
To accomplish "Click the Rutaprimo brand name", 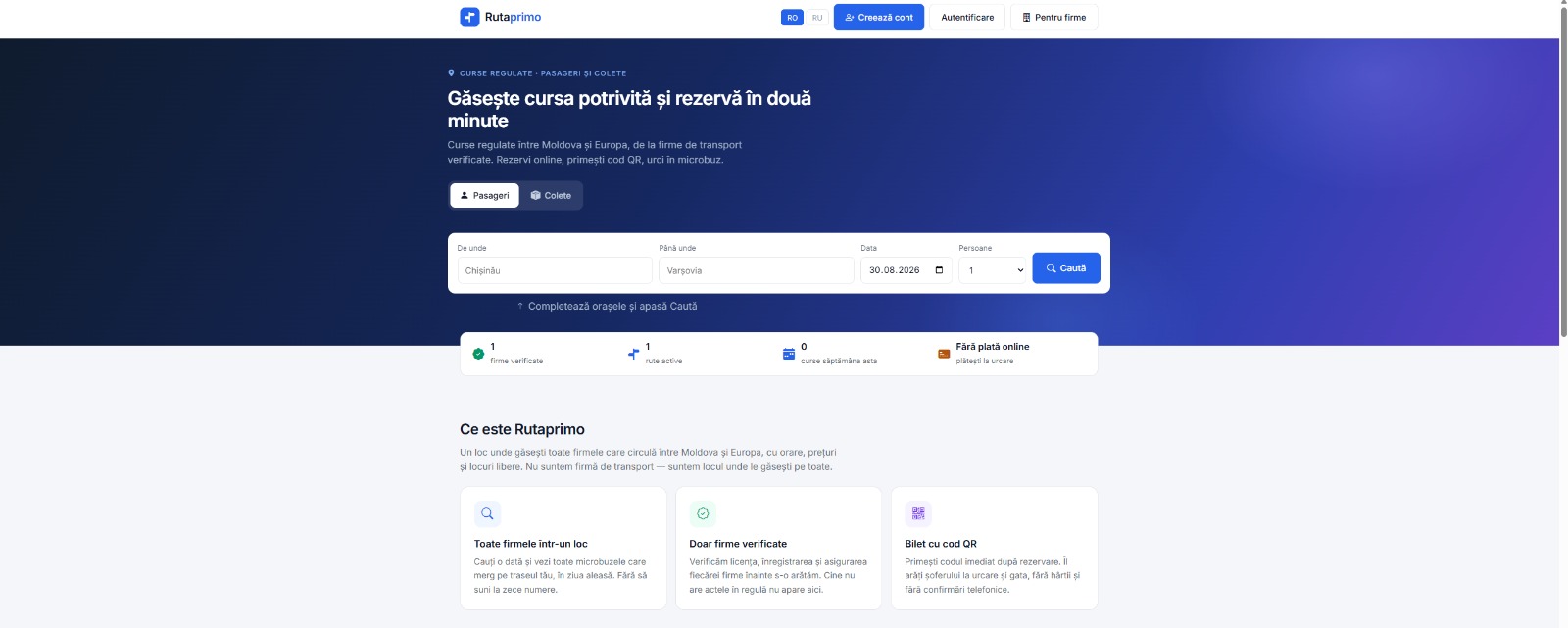I will click(x=513, y=17).
